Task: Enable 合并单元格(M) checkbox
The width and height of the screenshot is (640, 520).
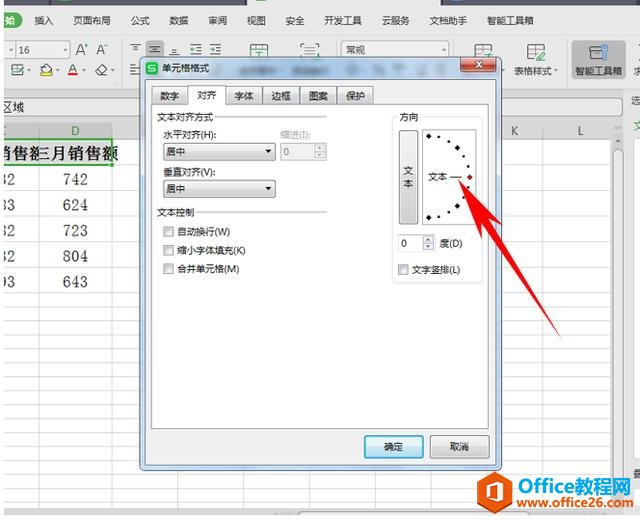Action: [x=168, y=269]
